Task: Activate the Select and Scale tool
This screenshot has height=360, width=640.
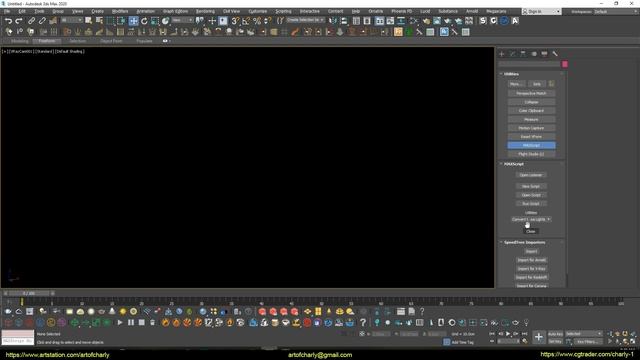Action: (155, 21)
